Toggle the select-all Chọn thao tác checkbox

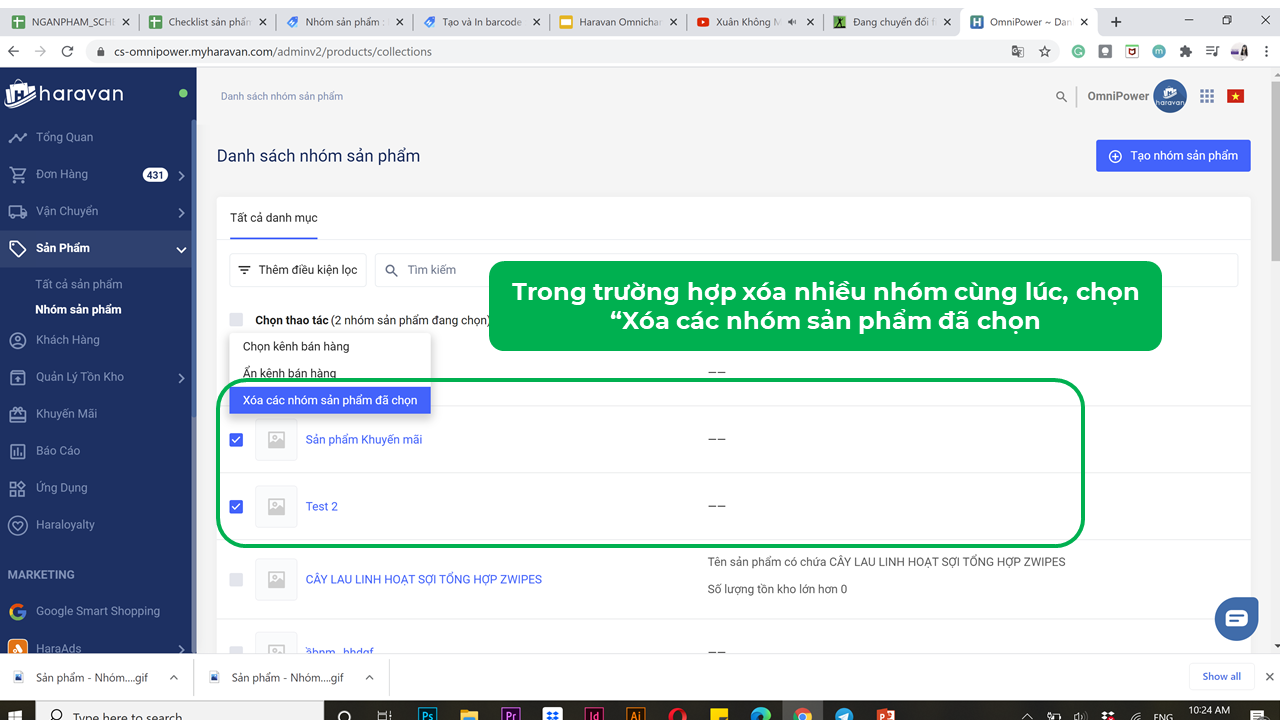[236, 320]
